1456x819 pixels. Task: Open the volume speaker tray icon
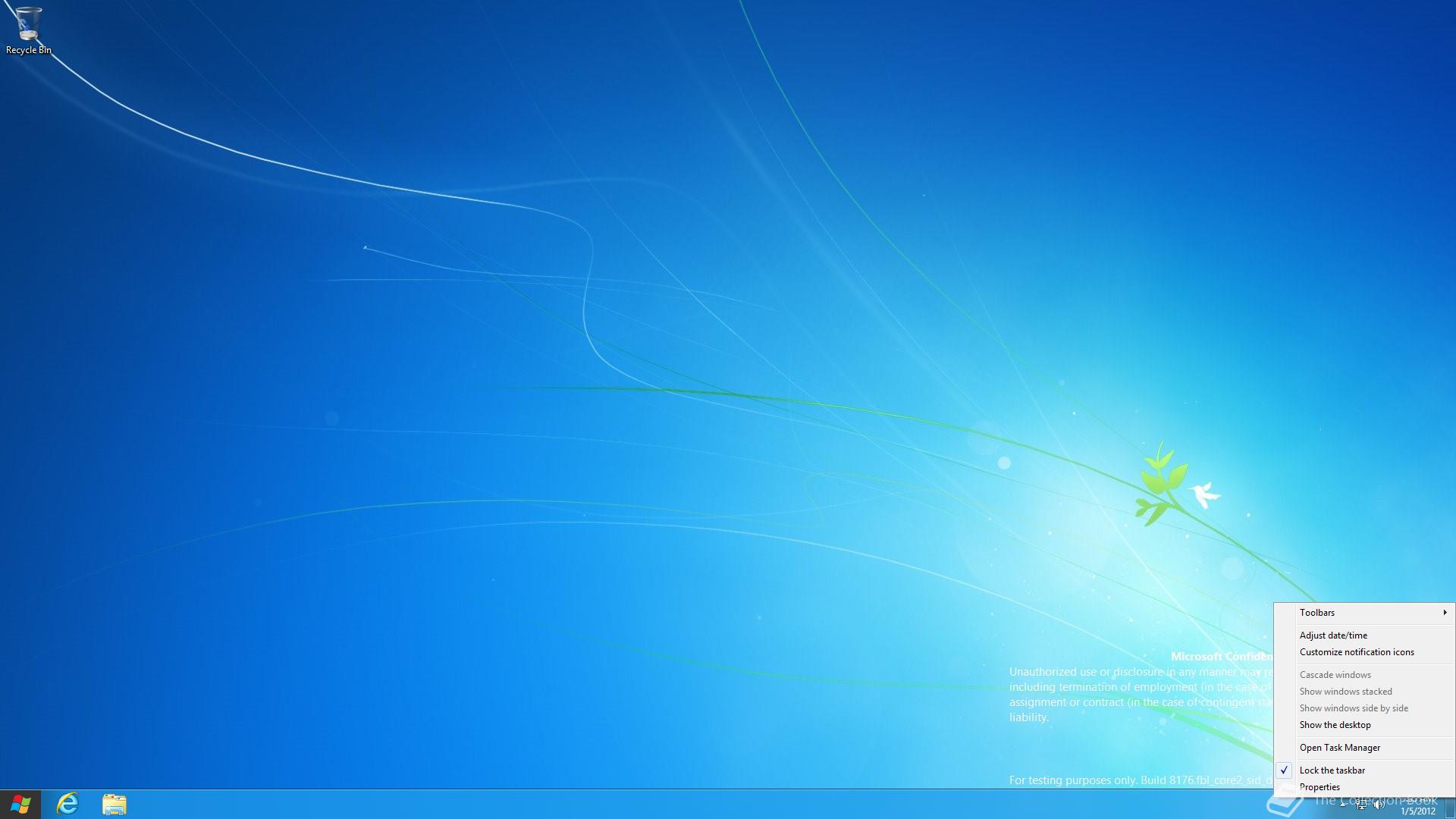click(1379, 805)
